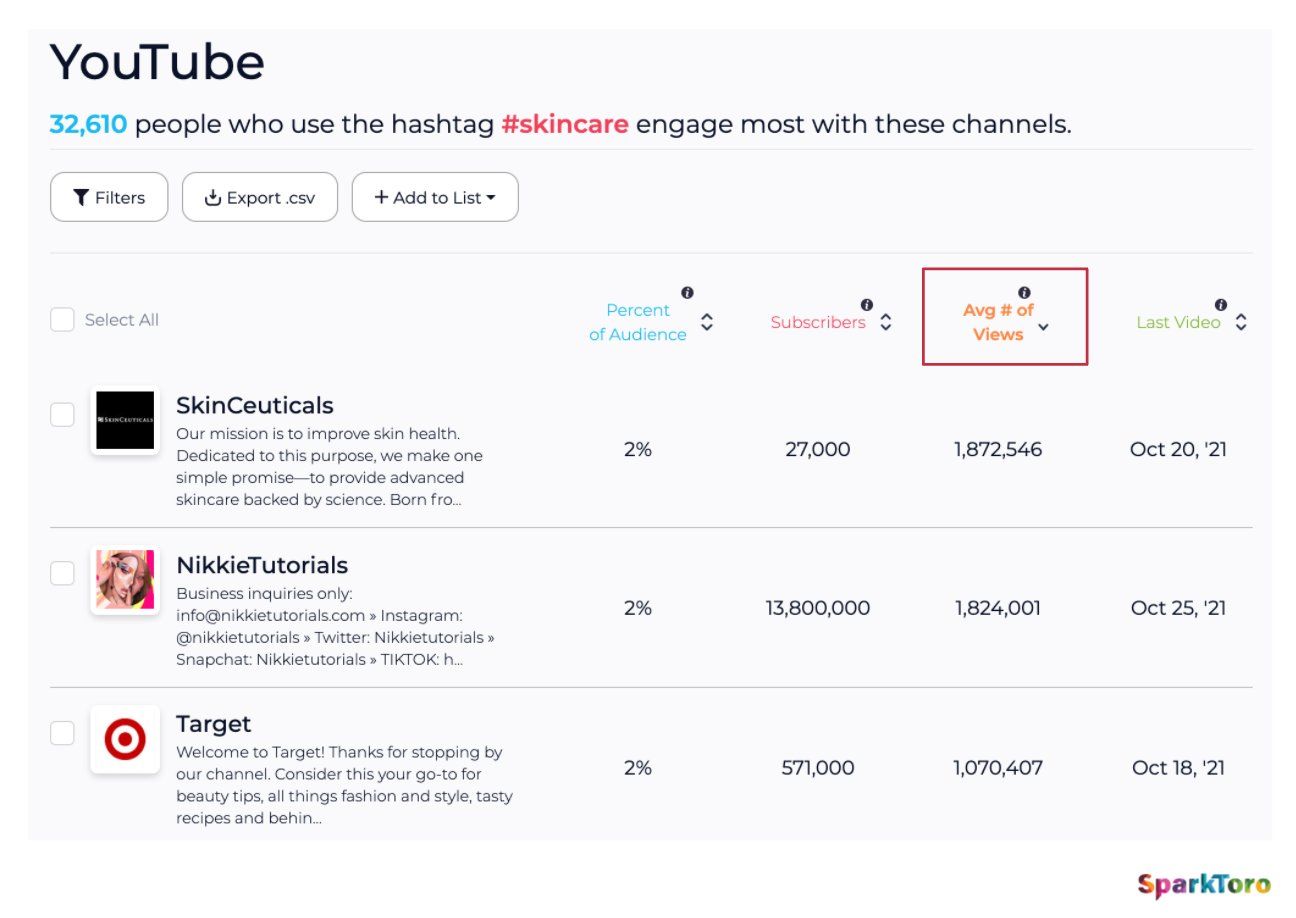This screenshot has height=918, width=1296.
Task: Open the #skincare hashtag link
Action: [565, 125]
